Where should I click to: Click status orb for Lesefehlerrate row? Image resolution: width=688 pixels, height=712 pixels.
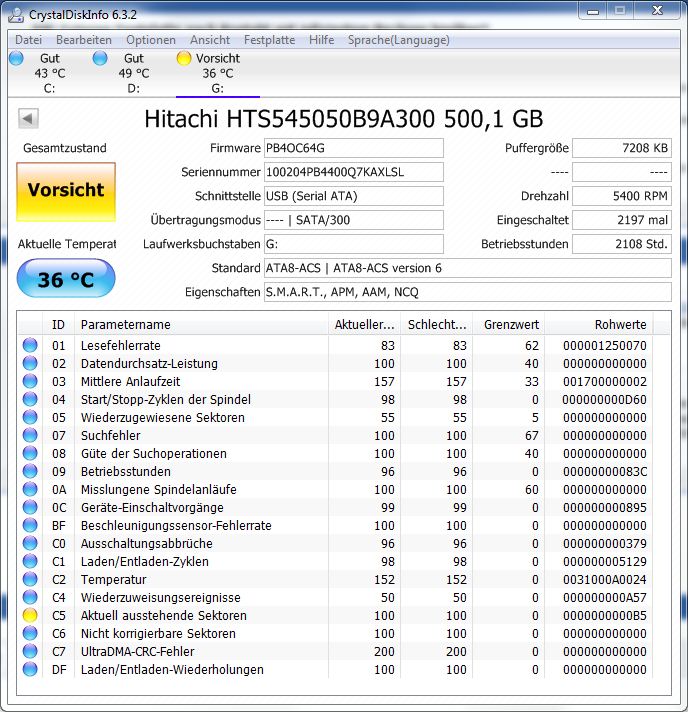coord(30,346)
